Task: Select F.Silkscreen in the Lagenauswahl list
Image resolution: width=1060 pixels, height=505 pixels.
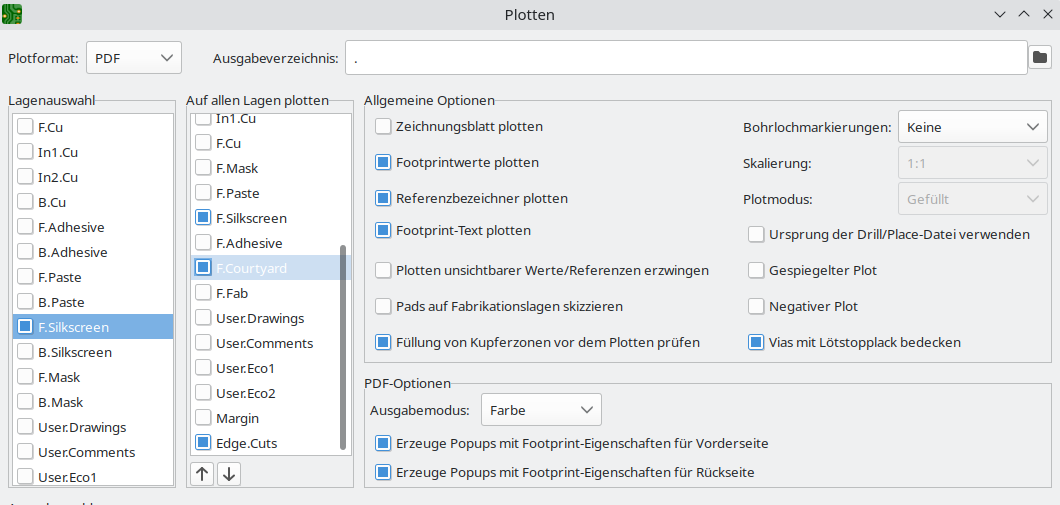Action: [73, 327]
